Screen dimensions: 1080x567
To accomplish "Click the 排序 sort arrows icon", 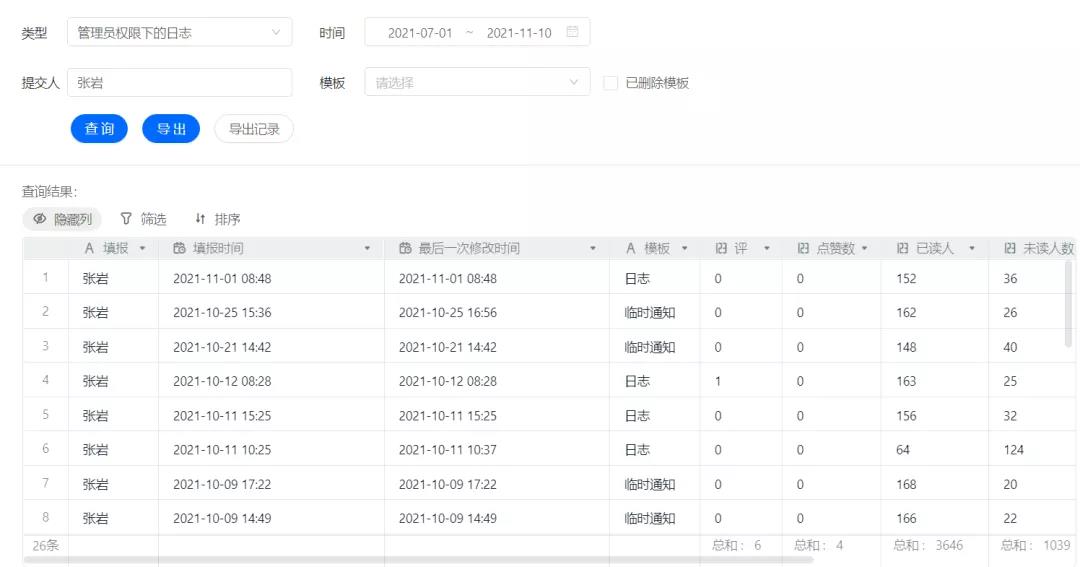I will click(200, 218).
